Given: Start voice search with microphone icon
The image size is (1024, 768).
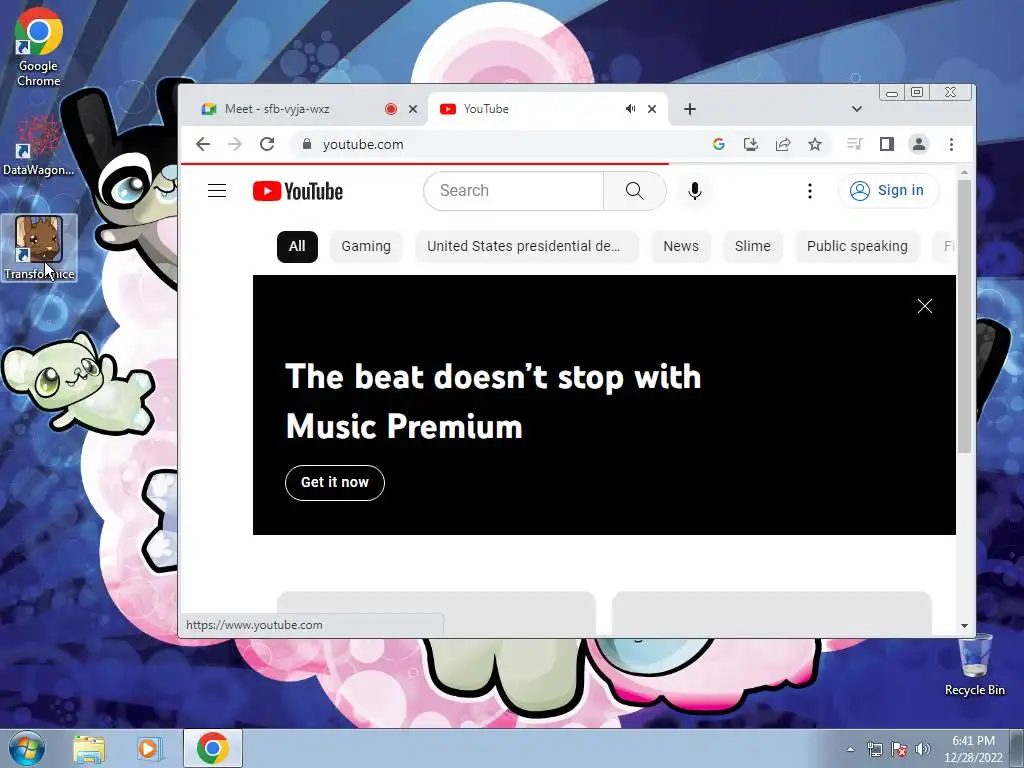Looking at the screenshot, I should pyautogui.click(x=695, y=191).
